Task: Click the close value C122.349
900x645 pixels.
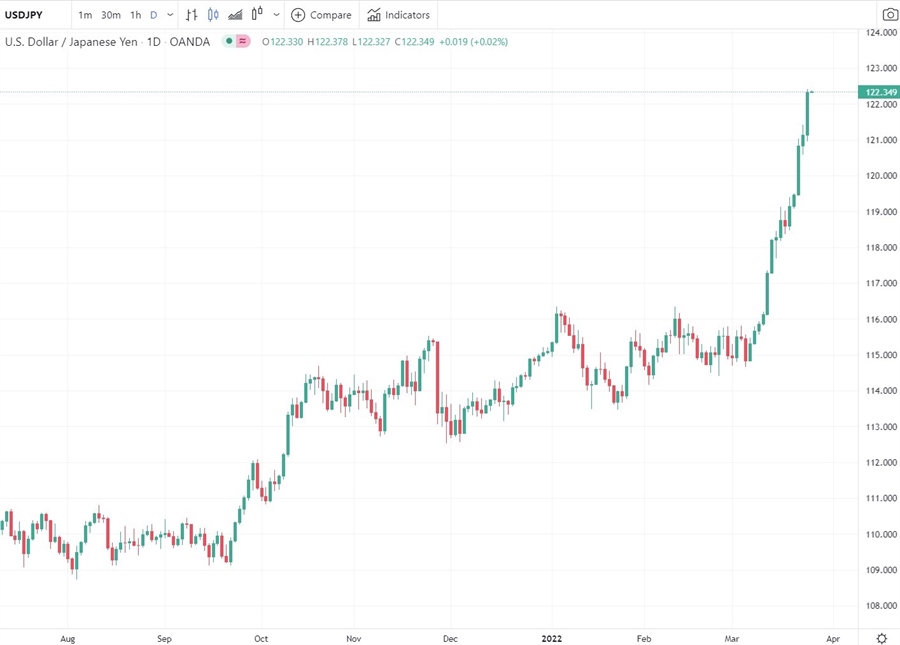Action: click(x=414, y=42)
